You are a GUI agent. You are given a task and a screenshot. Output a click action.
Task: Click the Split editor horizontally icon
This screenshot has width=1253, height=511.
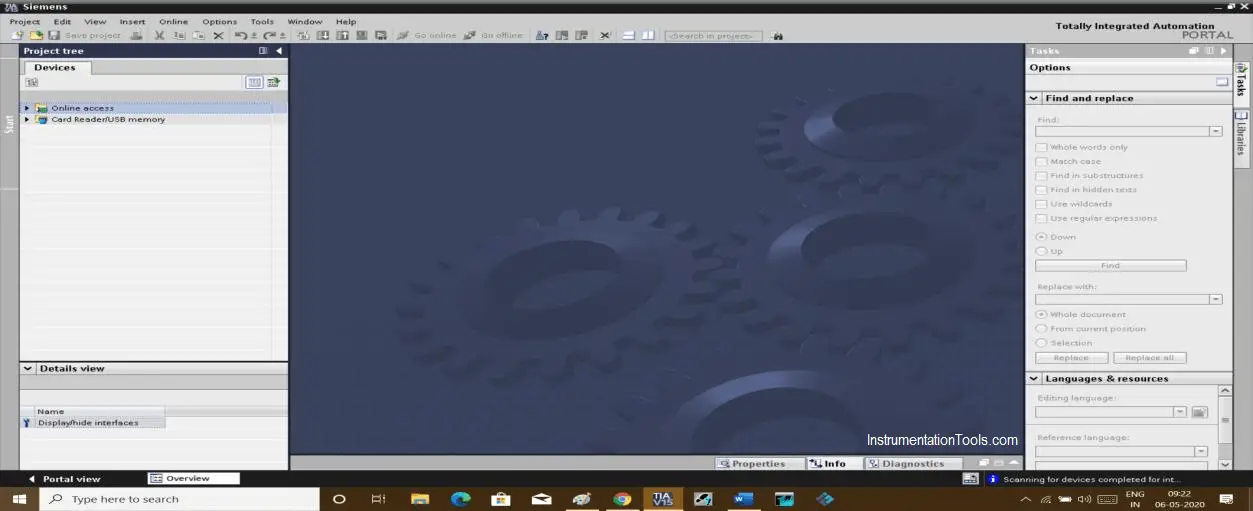629,35
